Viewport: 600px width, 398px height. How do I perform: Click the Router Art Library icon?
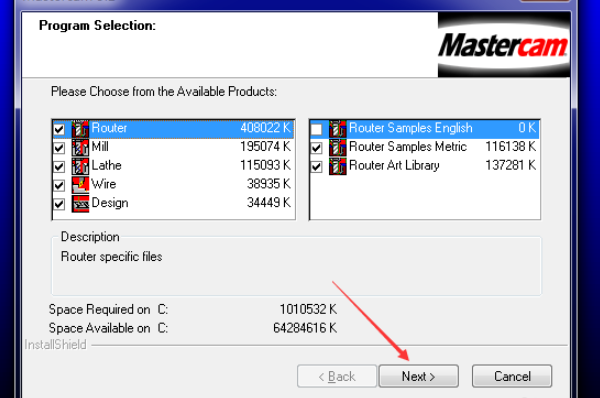point(338,166)
